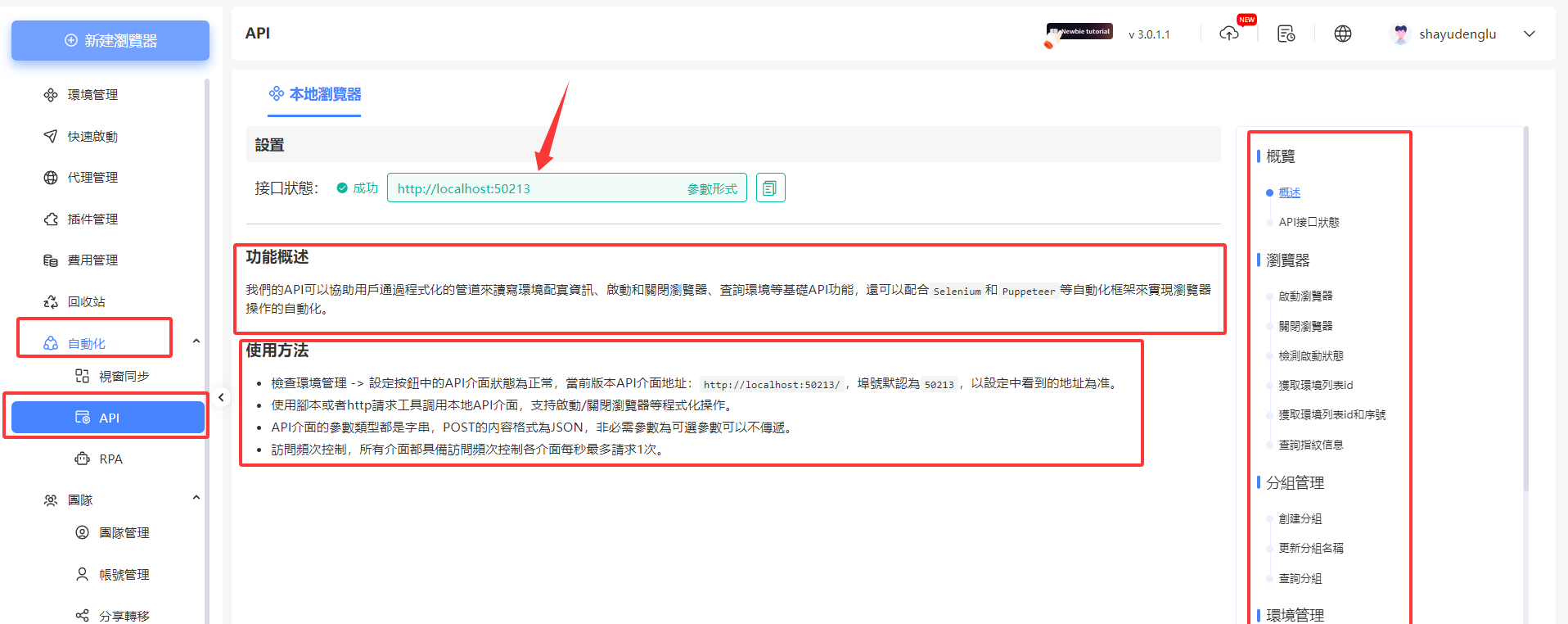Collapse the sidebar with the arrow handle
The width and height of the screenshot is (1568, 624).
tap(221, 398)
